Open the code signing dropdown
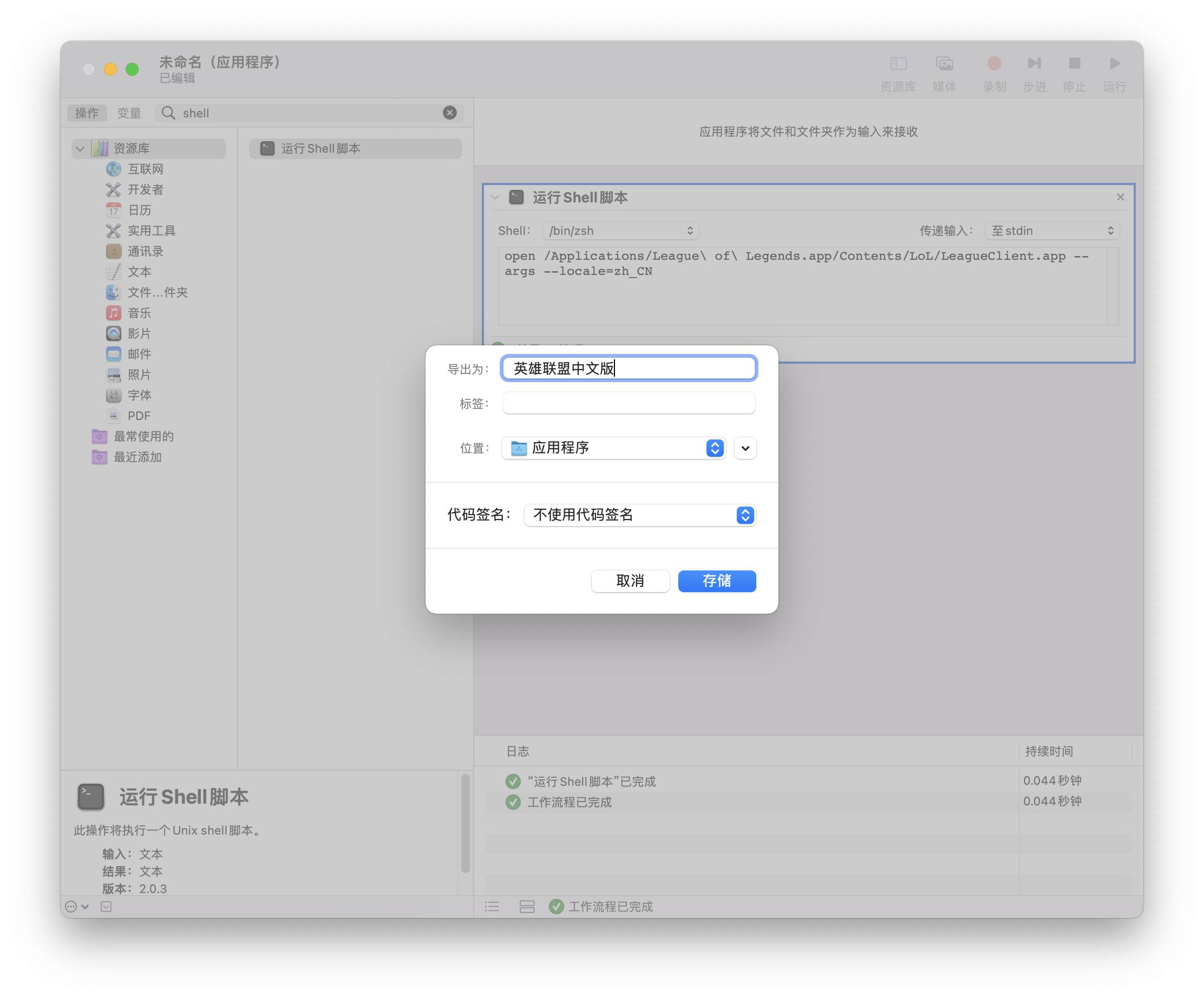 click(639, 515)
